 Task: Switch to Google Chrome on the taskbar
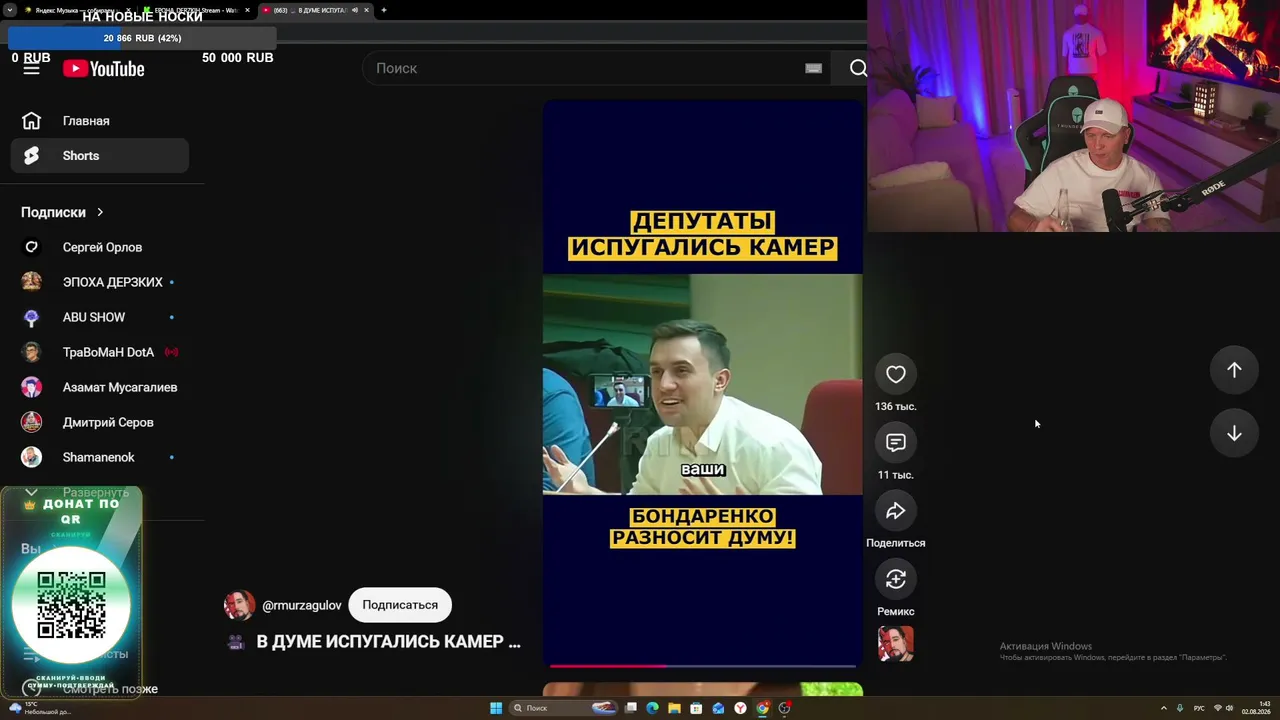click(762, 708)
